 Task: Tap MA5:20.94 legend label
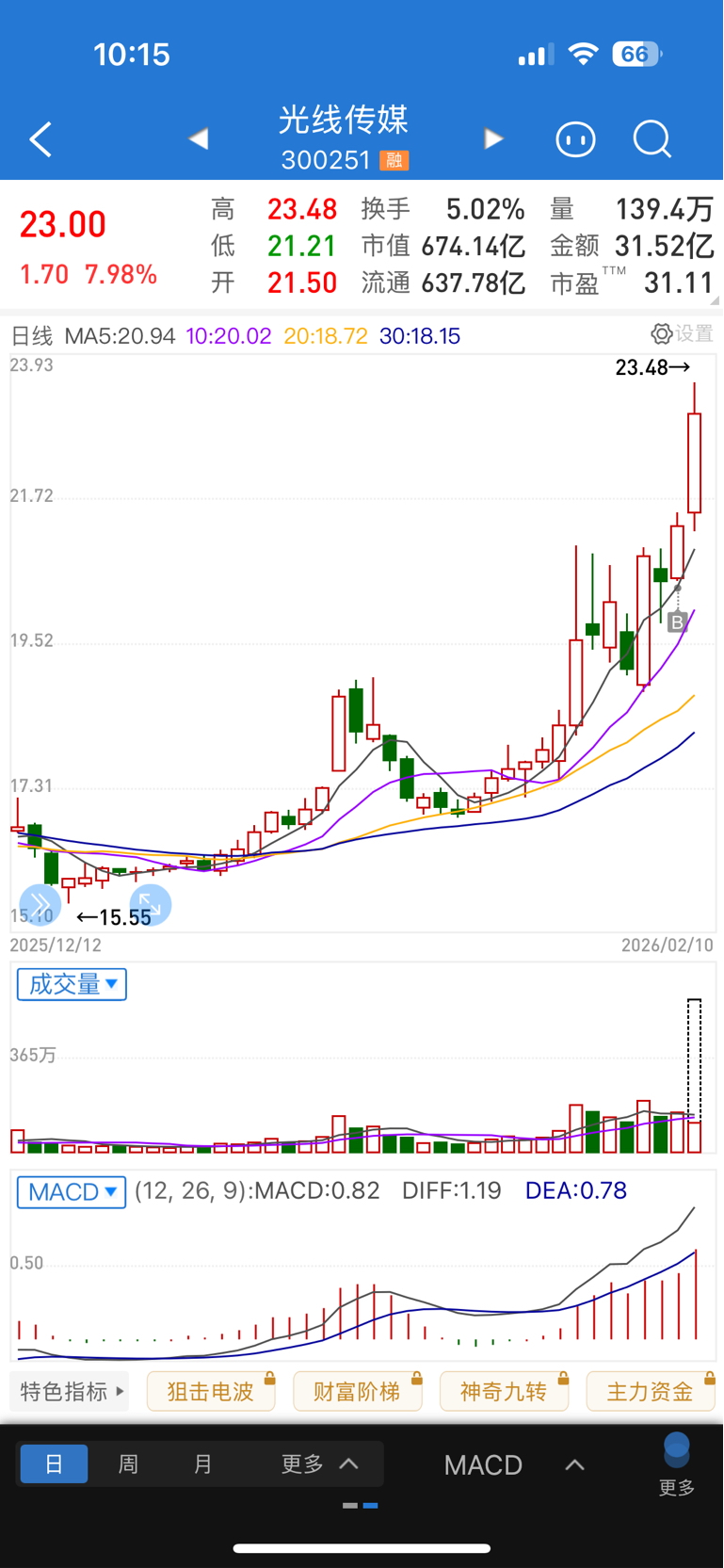click(x=120, y=336)
